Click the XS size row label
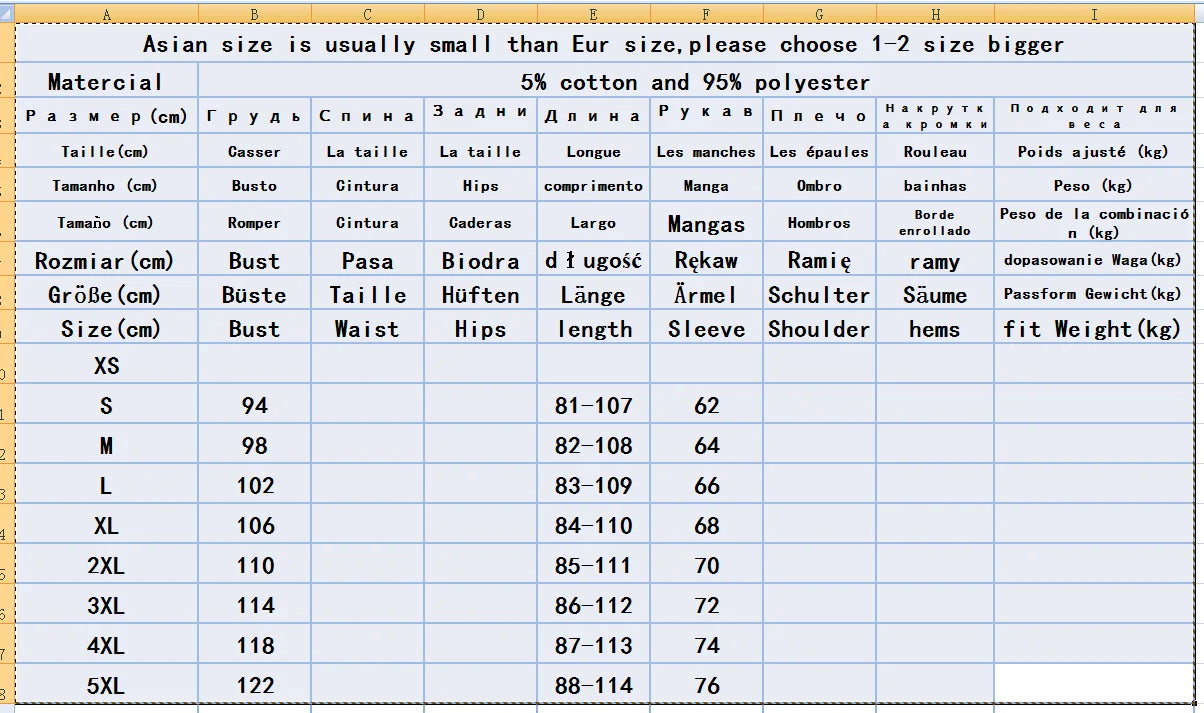Image resolution: width=1204 pixels, height=713 pixels. tap(106, 366)
